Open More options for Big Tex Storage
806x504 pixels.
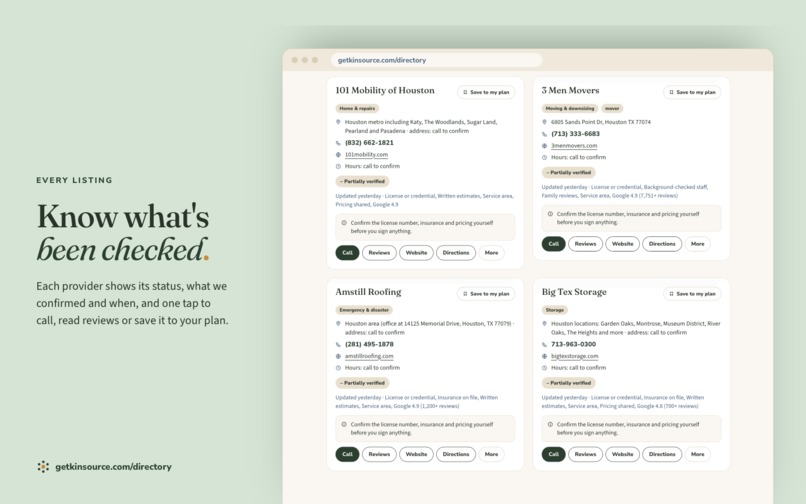click(x=698, y=454)
